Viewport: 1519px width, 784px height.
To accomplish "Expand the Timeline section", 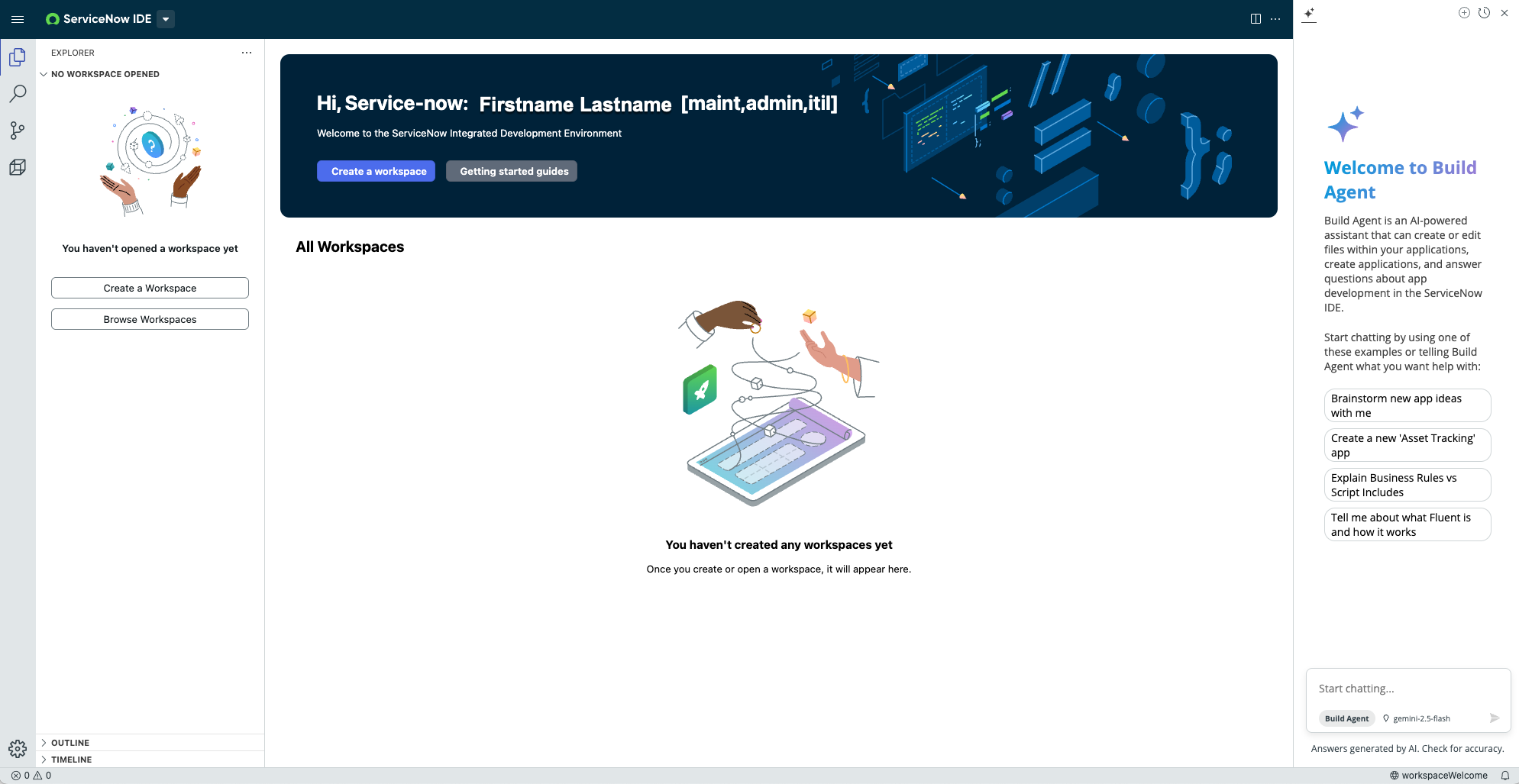I will point(71,760).
